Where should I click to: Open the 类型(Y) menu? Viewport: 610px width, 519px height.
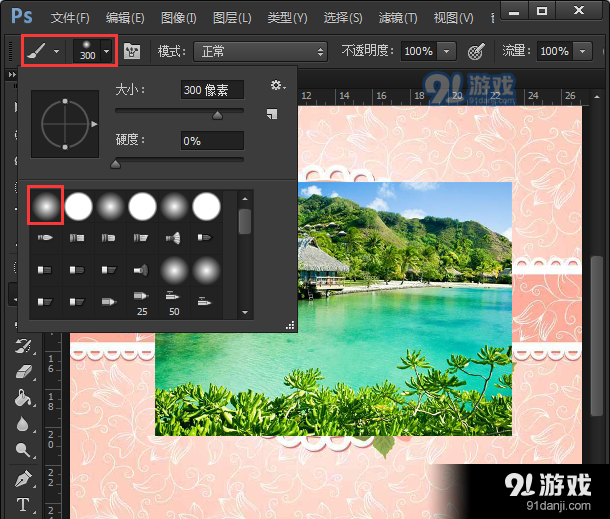tap(287, 18)
